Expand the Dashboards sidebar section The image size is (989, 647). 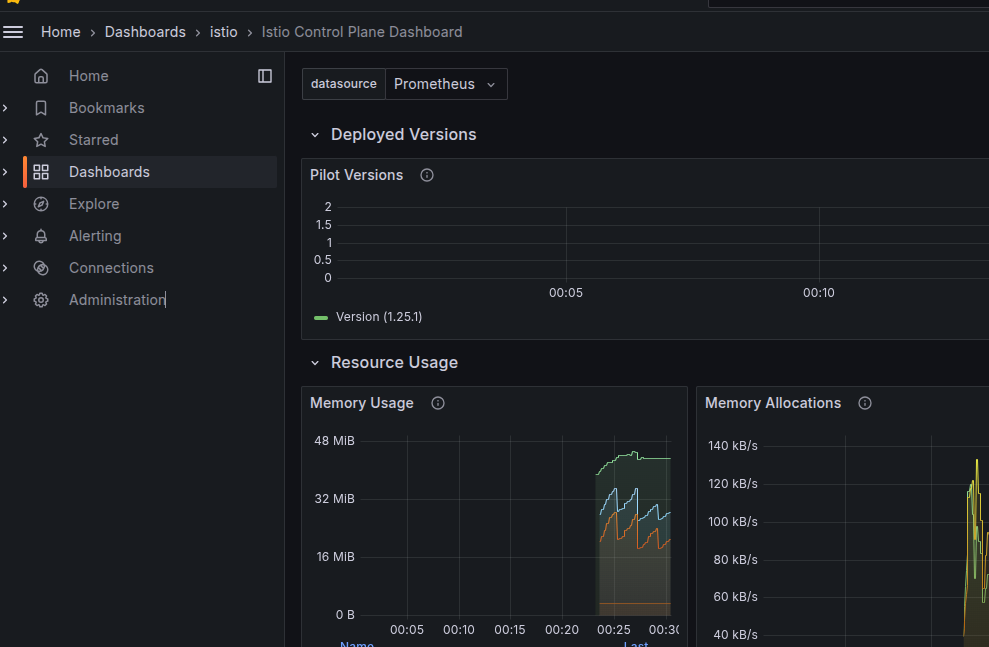coord(5,172)
